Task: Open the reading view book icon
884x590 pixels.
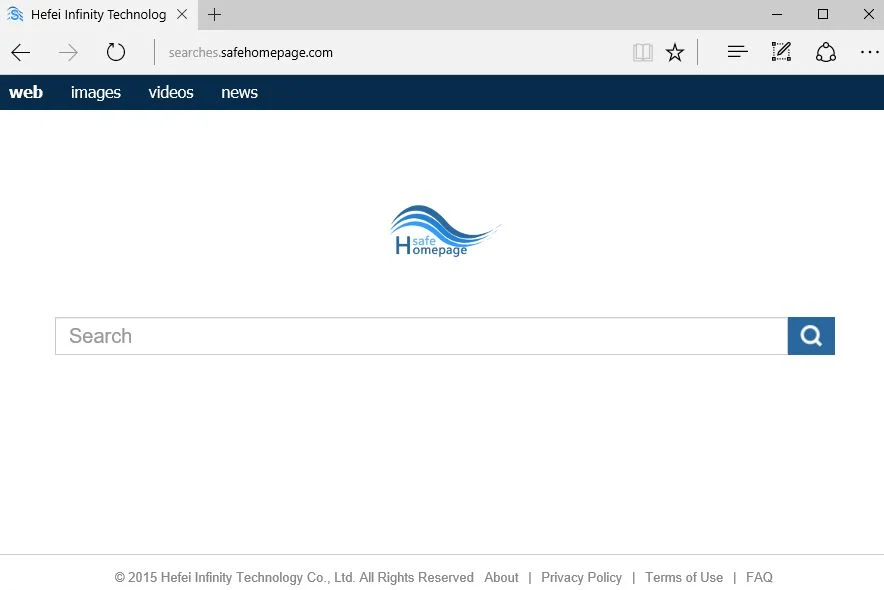Action: click(642, 52)
